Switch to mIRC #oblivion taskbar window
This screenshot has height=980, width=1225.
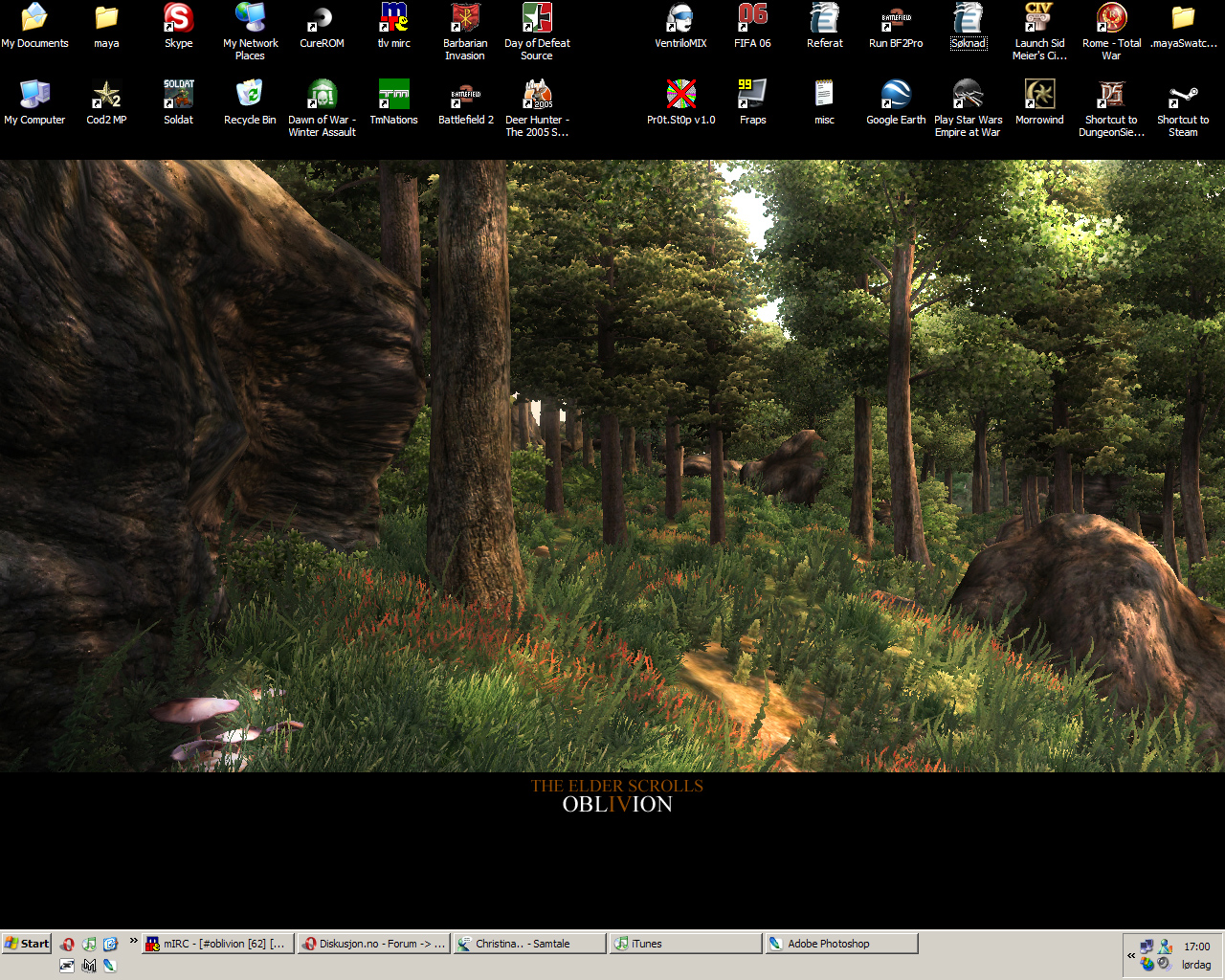tap(218, 944)
